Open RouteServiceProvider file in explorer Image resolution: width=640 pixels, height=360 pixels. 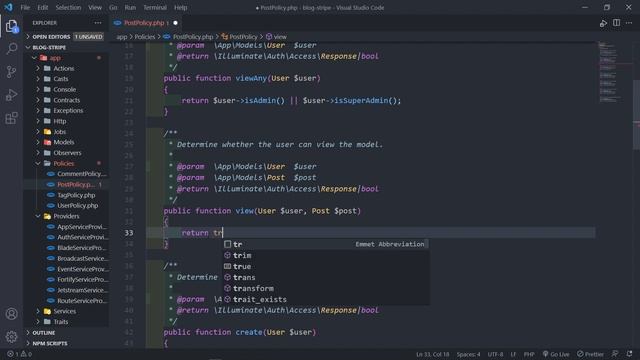(x=65, y=301)
